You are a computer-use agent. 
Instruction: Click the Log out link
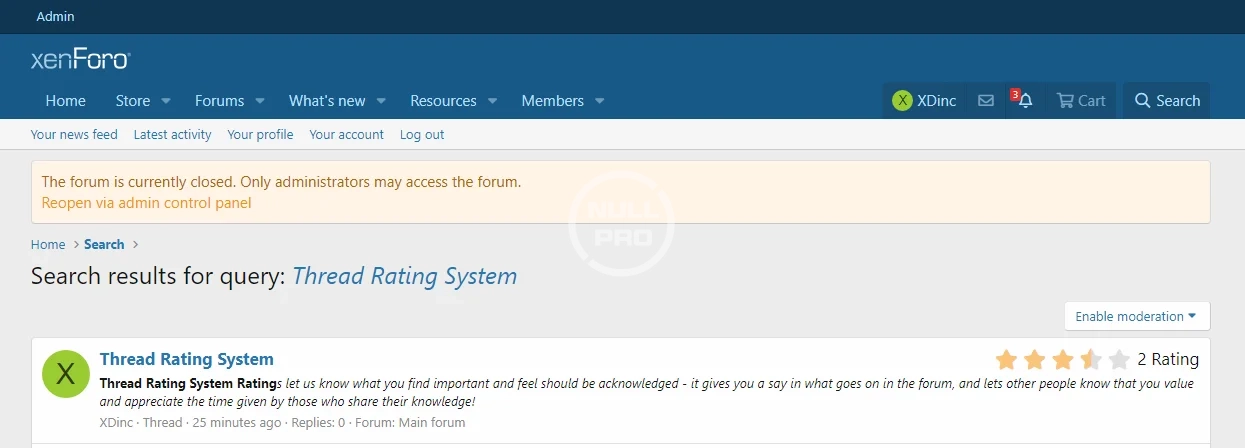tap(422, 135)
